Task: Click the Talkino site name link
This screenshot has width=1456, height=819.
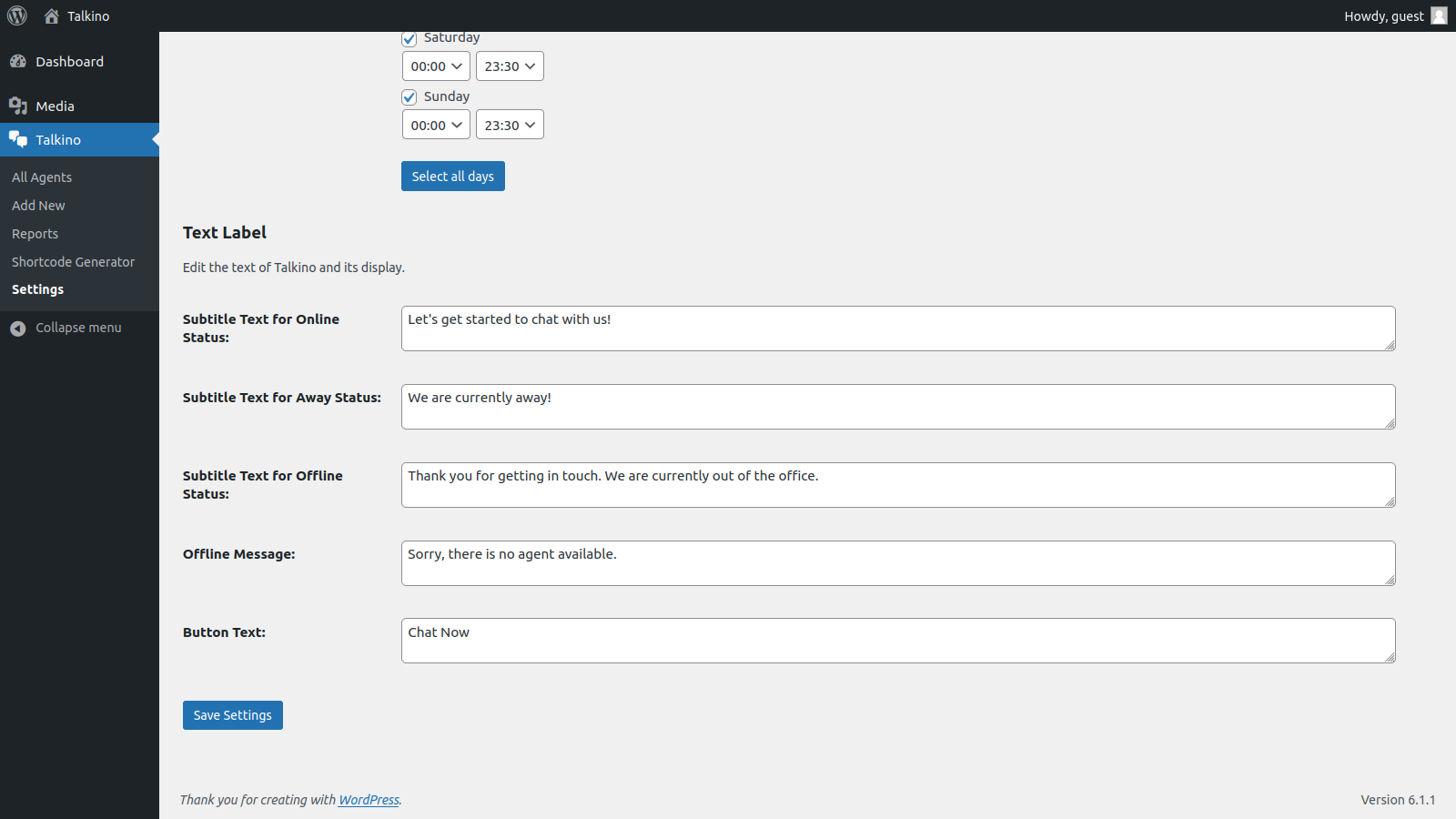Action: pyautogui.click(x=88, y=15)
